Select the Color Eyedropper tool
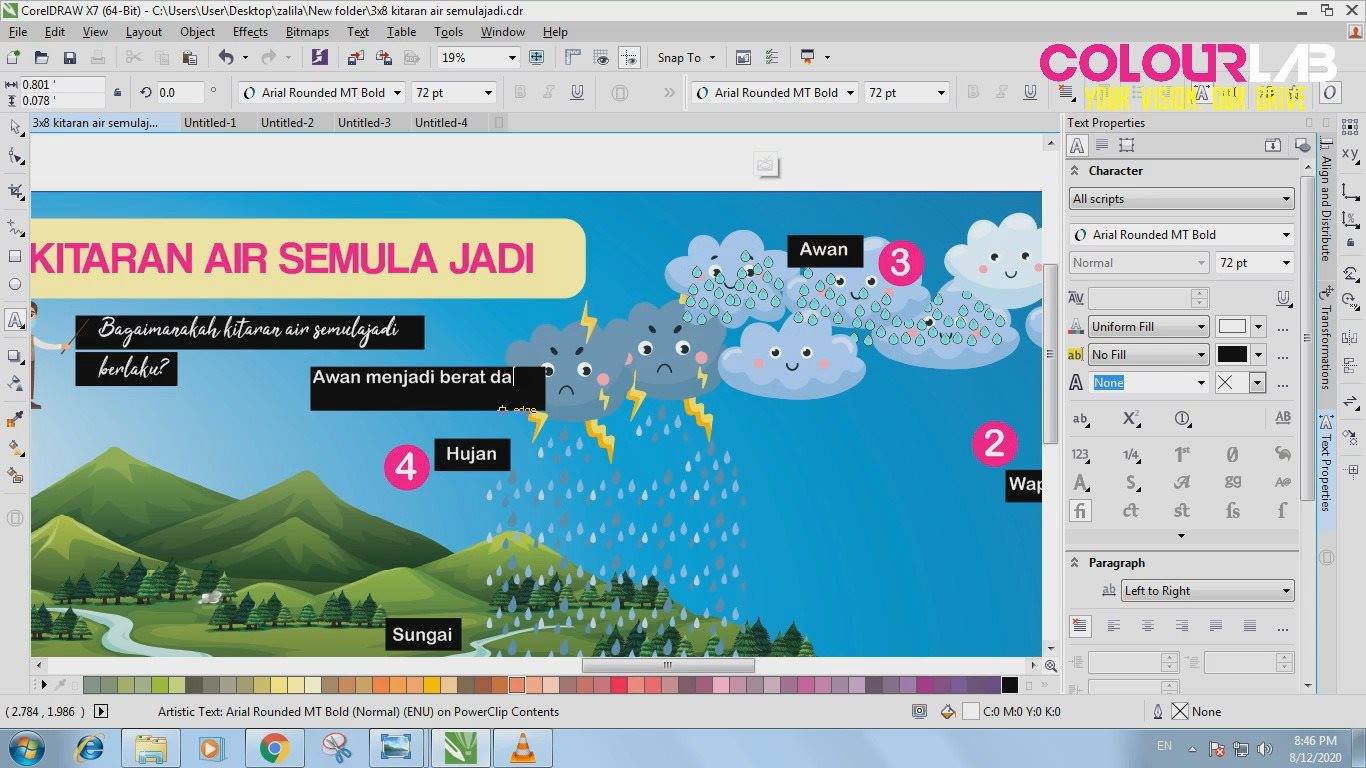The width and height of the screenshot is (1366, 768). [15, 419]
